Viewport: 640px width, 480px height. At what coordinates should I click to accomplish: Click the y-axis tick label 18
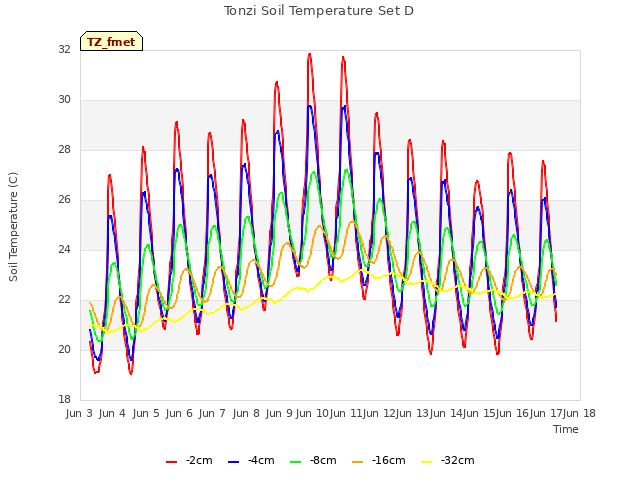(64, 400)
